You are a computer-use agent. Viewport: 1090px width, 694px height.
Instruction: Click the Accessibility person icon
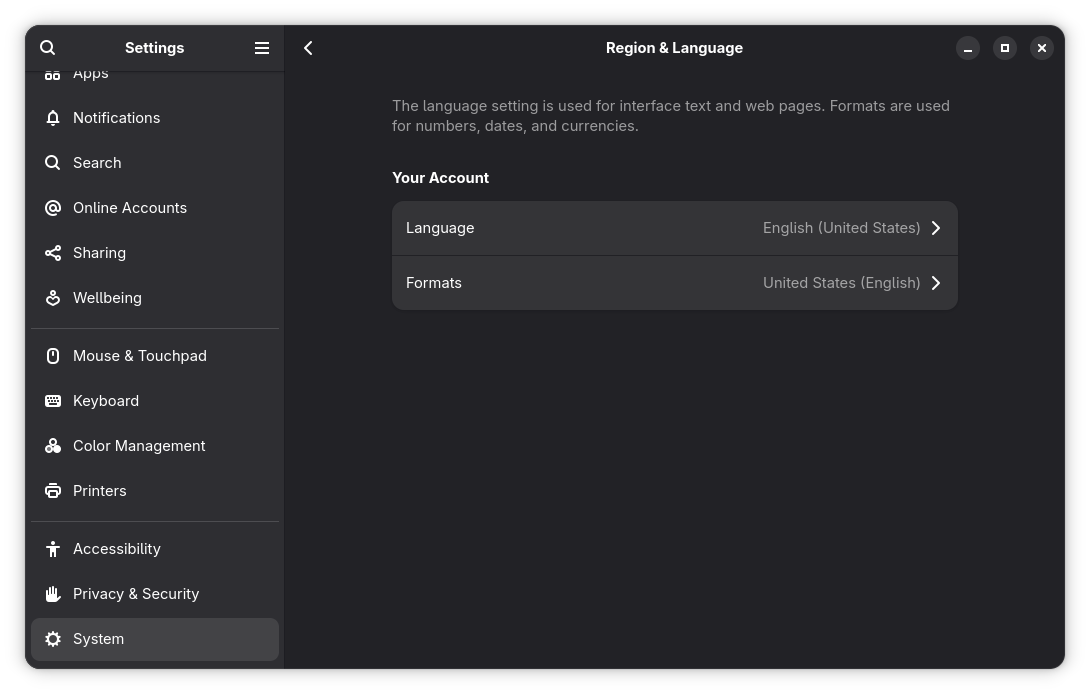tap(53, 549)
